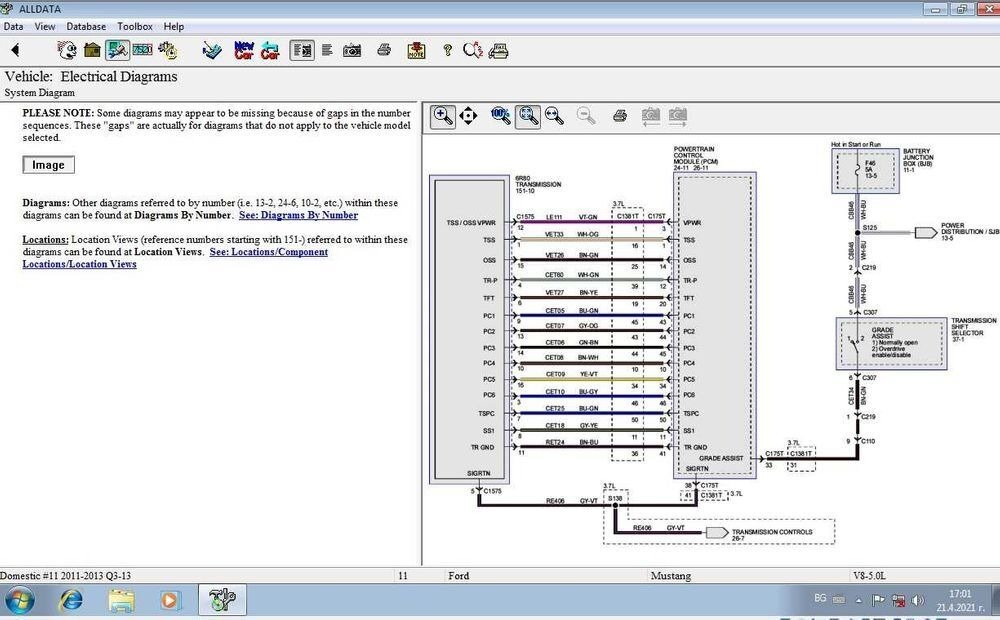Print the wiring diagram from the viewer toolbar

pyautogui.click(x=620, y=115)
